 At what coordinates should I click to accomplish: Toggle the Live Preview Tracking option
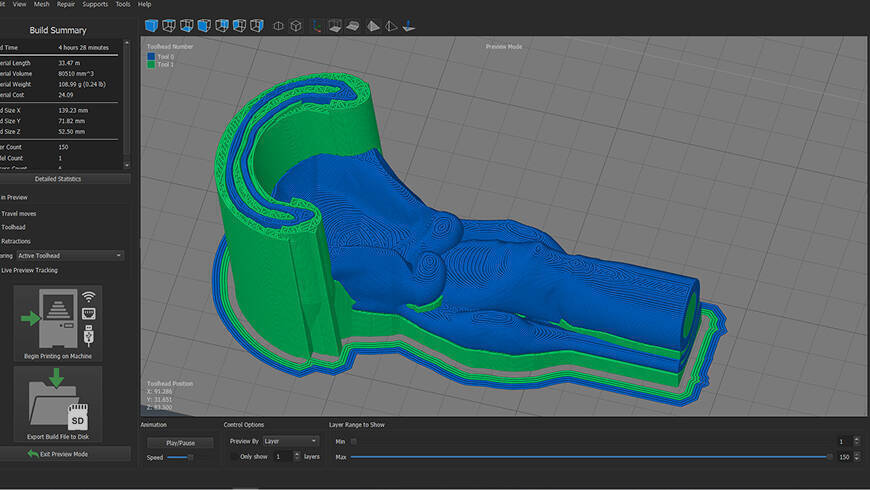(x=28, y=270)
